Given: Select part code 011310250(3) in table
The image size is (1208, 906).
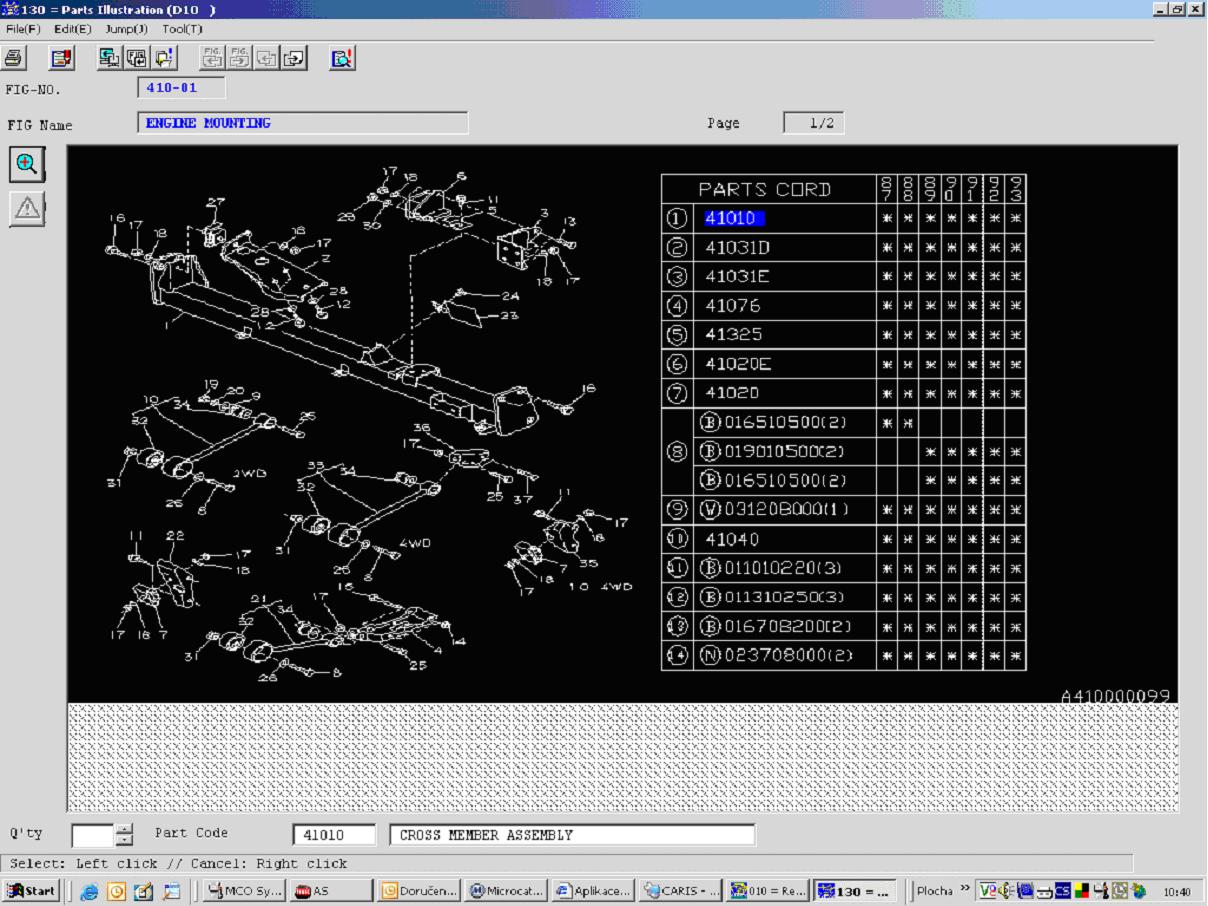Looking at the screenshot, I should tap(772, 598).
